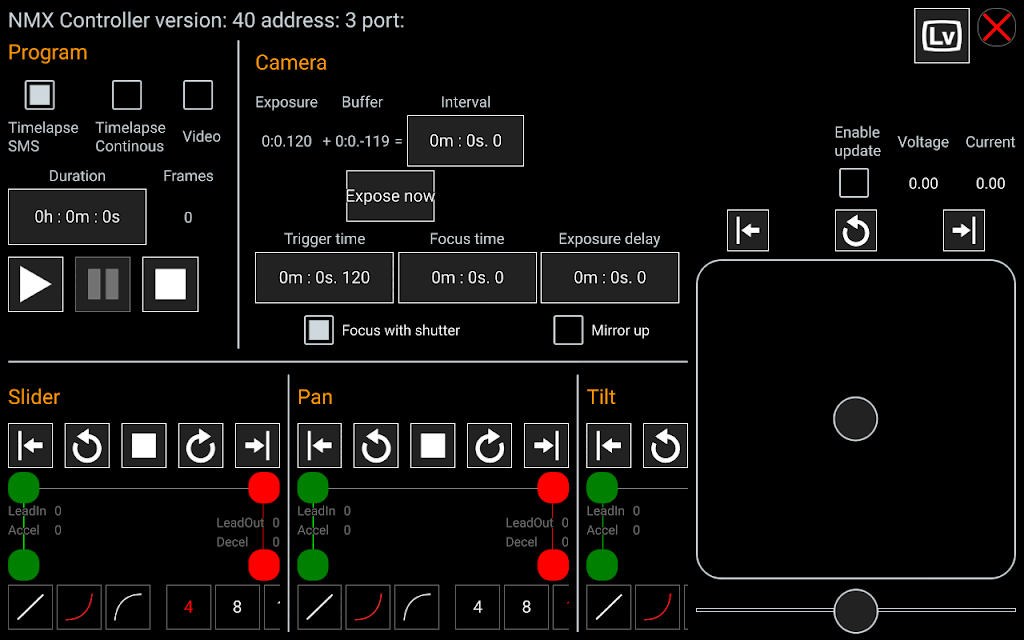Tick the Enable update checkbox

click(x=854, y=183)
